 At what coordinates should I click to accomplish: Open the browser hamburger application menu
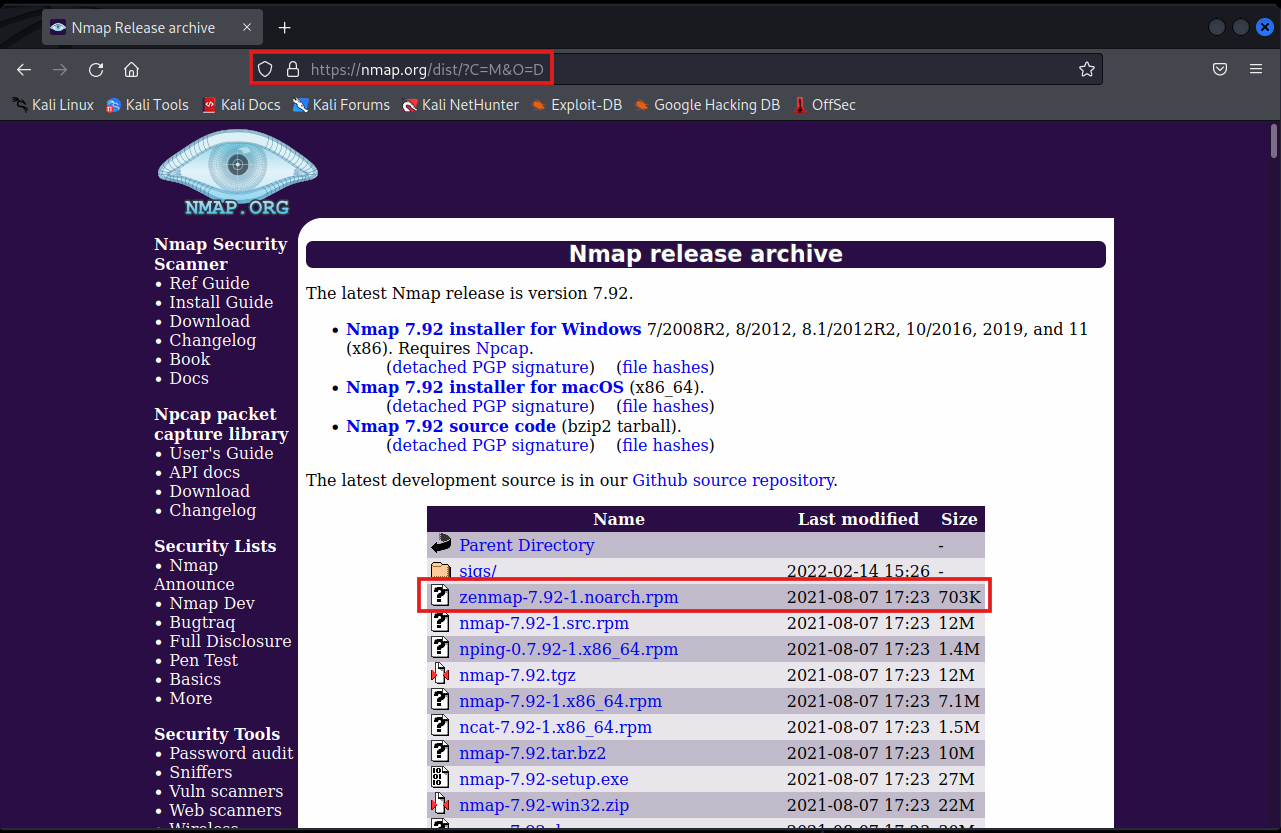(x=1256, y=69)
